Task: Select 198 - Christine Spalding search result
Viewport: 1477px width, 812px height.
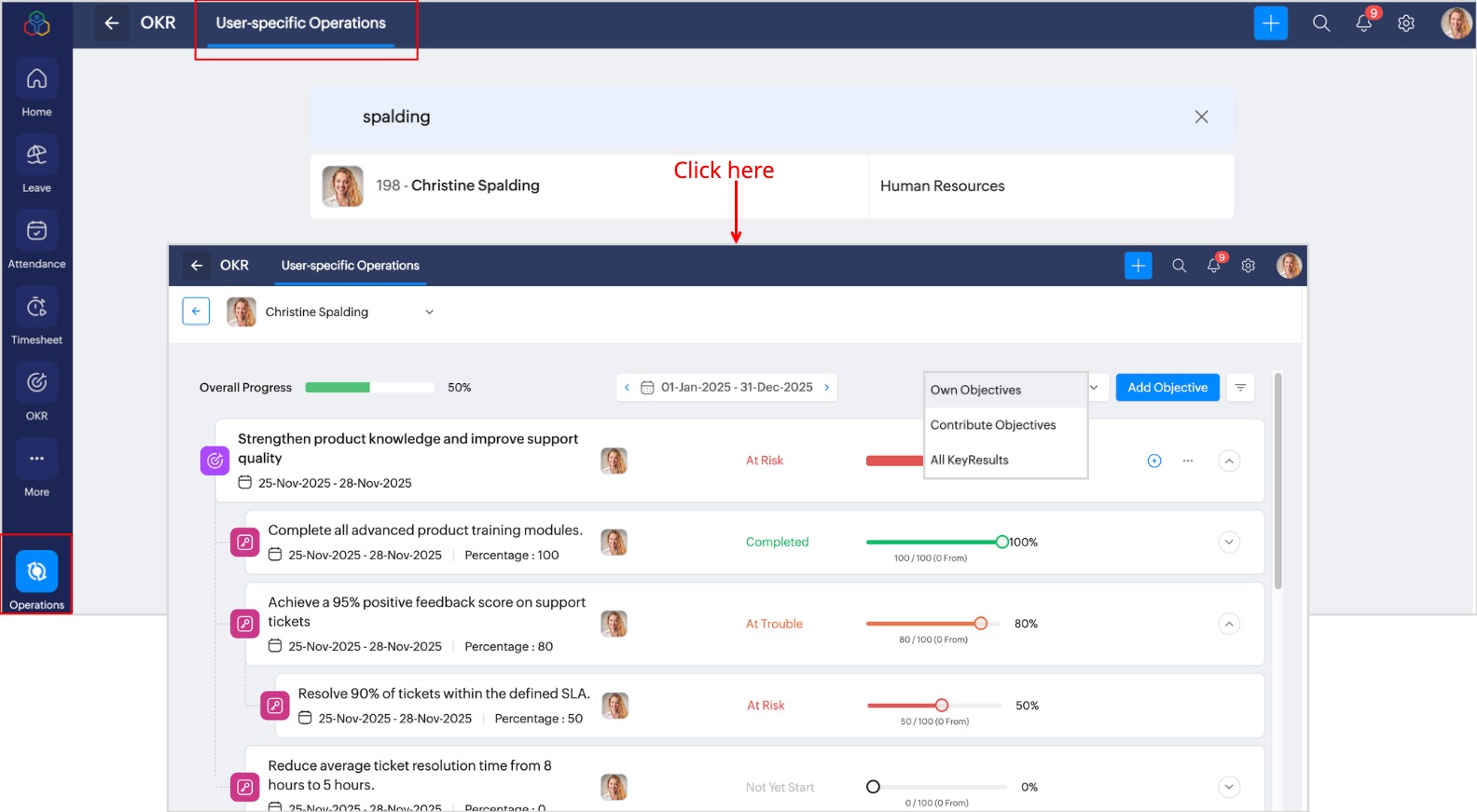Action: (589, 186)
